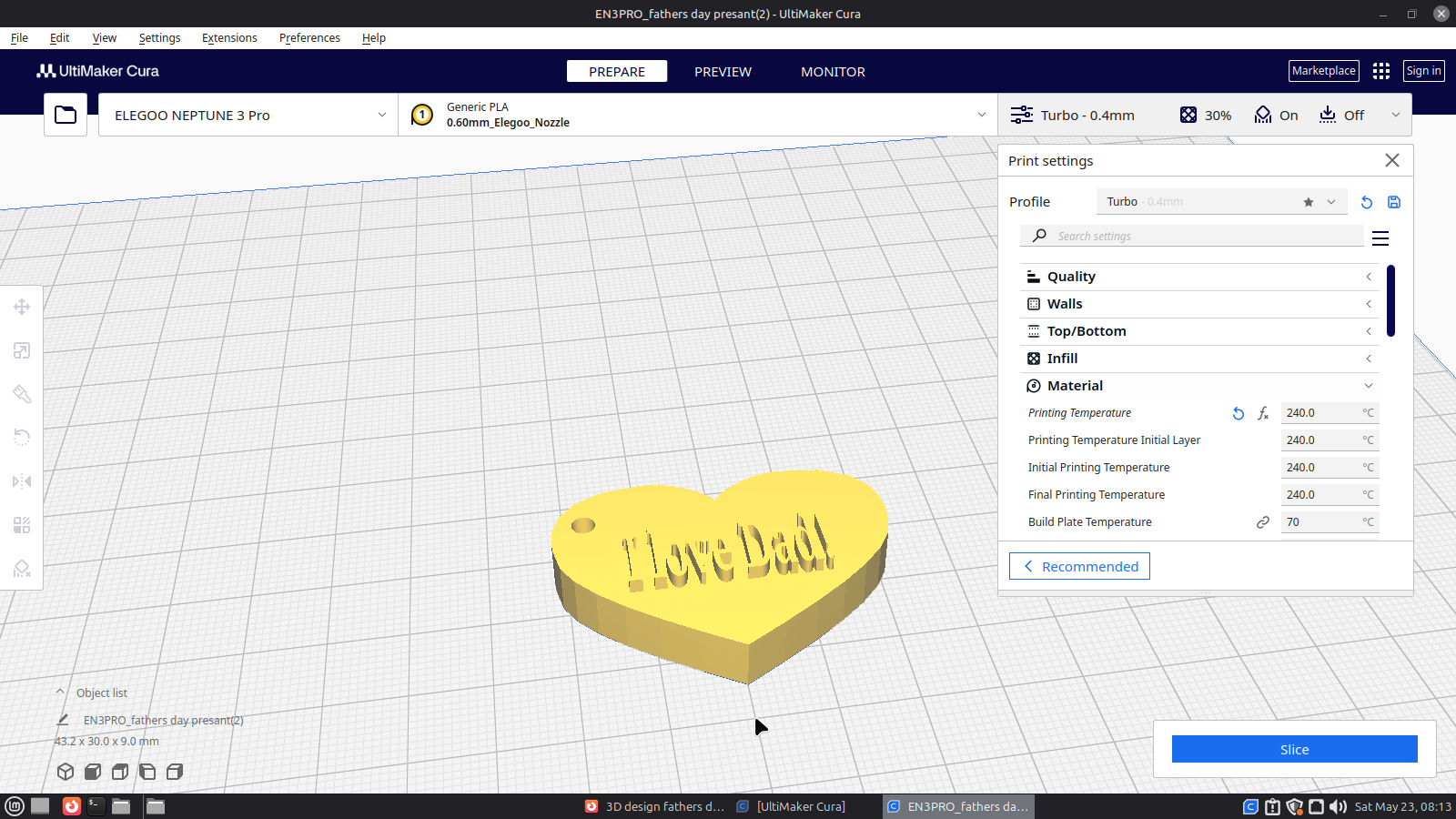Click the Slice button
This screenshot has width=1456, height=819.
[x=1295, y=749]
